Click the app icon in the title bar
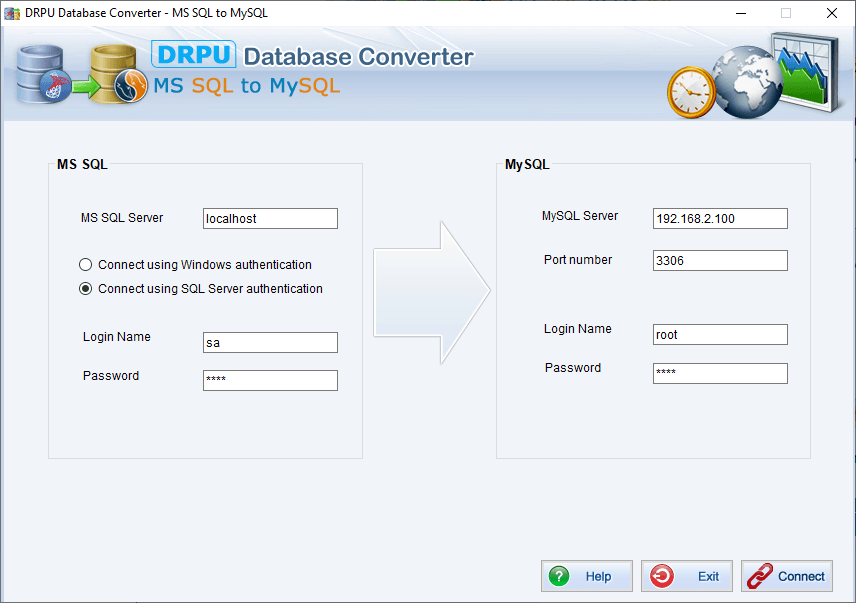The width and height of the screenshot is (856, 603). pos(12,13)
